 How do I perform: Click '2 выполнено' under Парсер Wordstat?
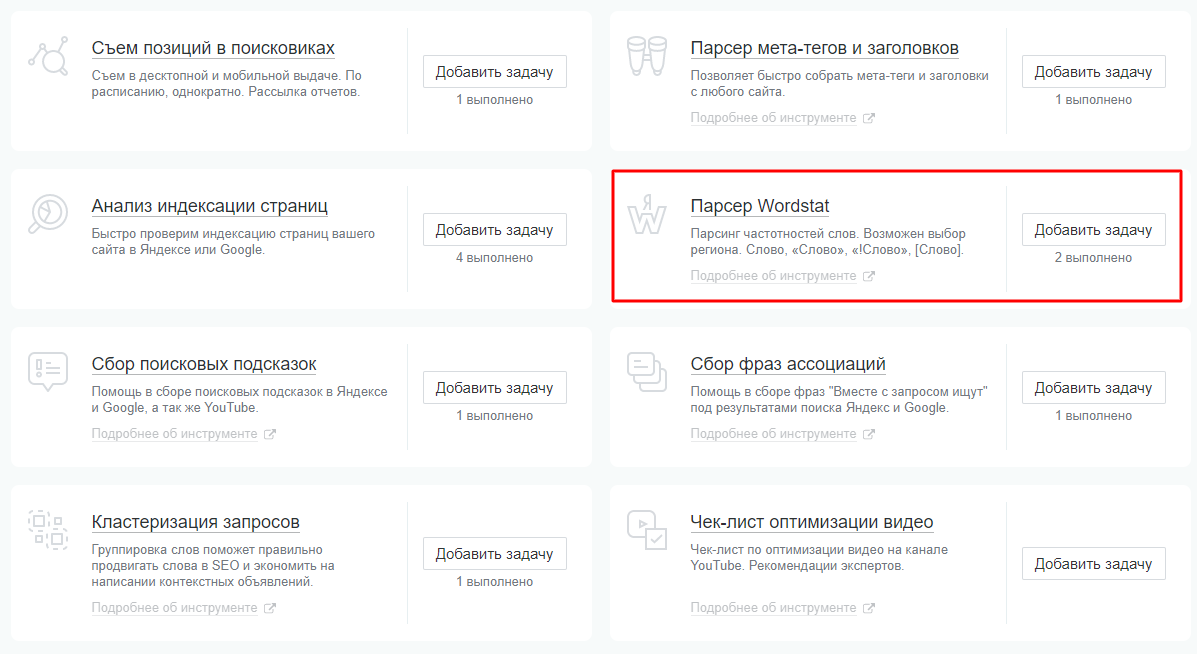tap(1093, 258)
